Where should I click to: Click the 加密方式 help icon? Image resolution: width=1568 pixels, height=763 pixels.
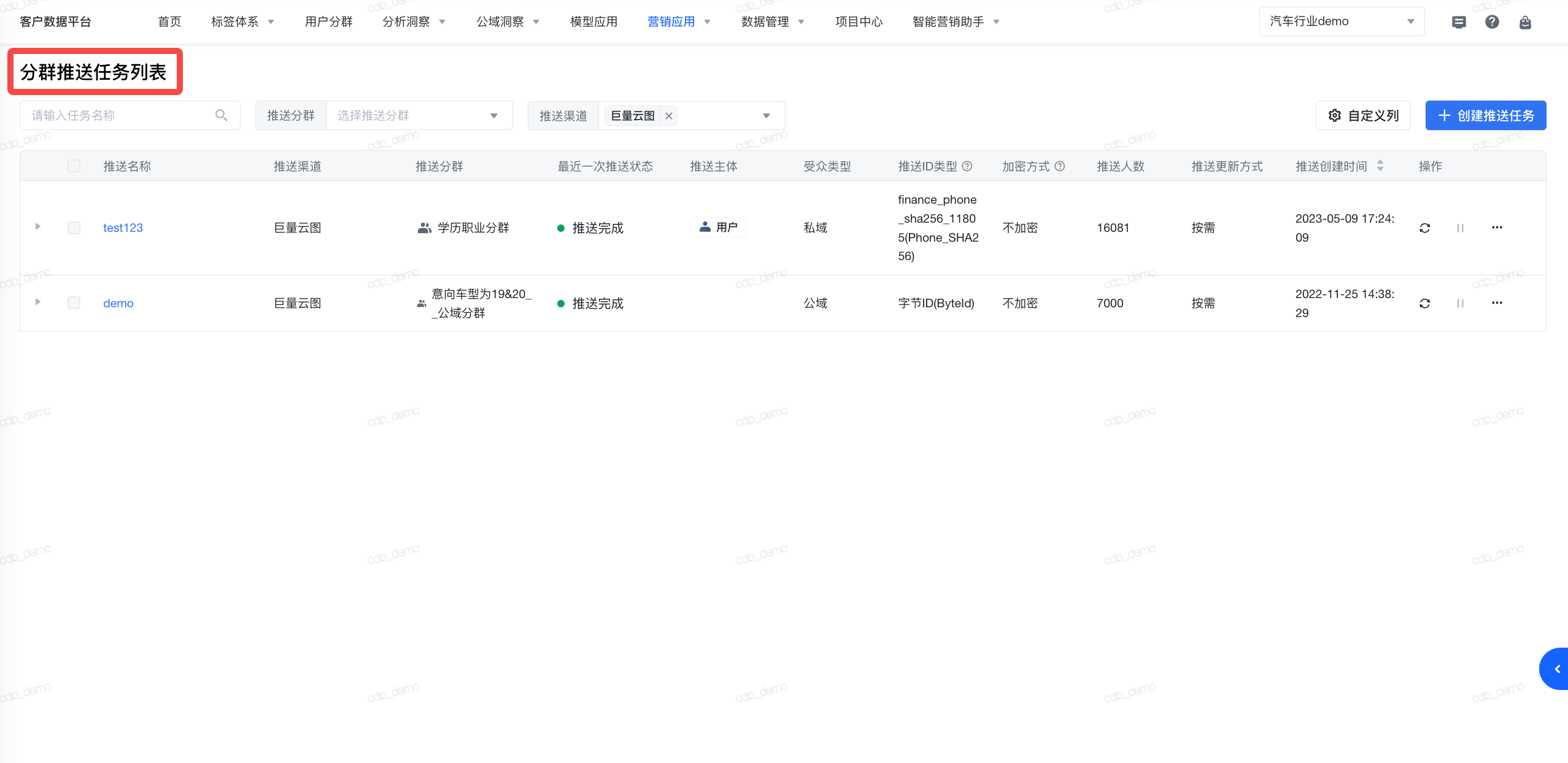[x=1060, y=166]
